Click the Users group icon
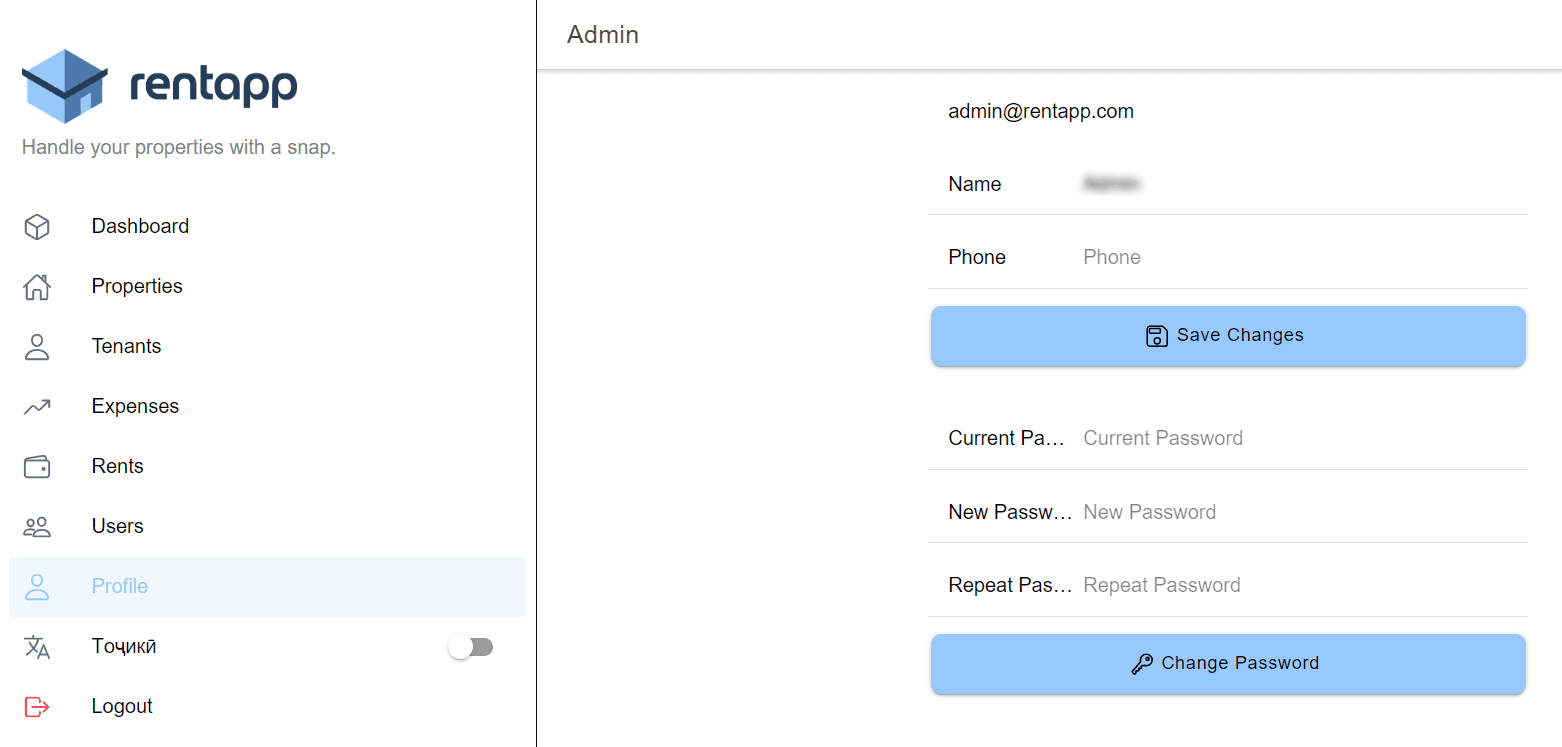The height and width of the screenshot is (747, 1562). point(37,527)
